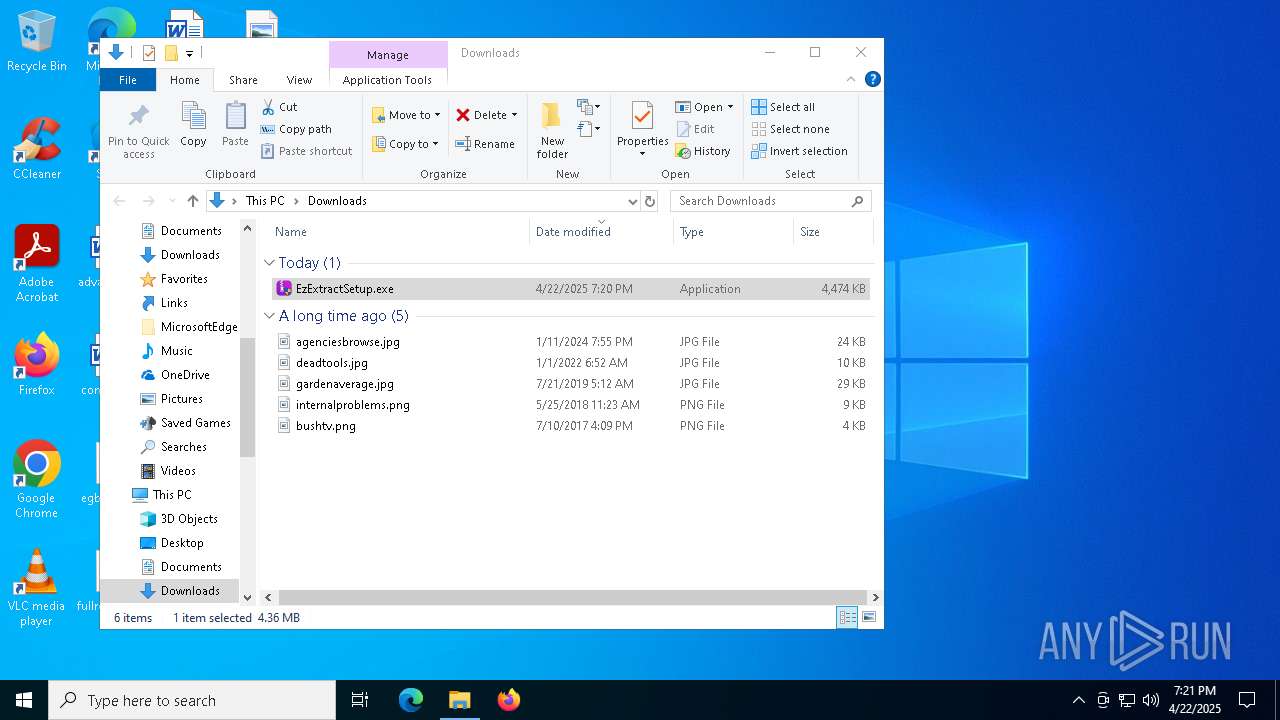Open the View ribbon tab

(299, 80)
